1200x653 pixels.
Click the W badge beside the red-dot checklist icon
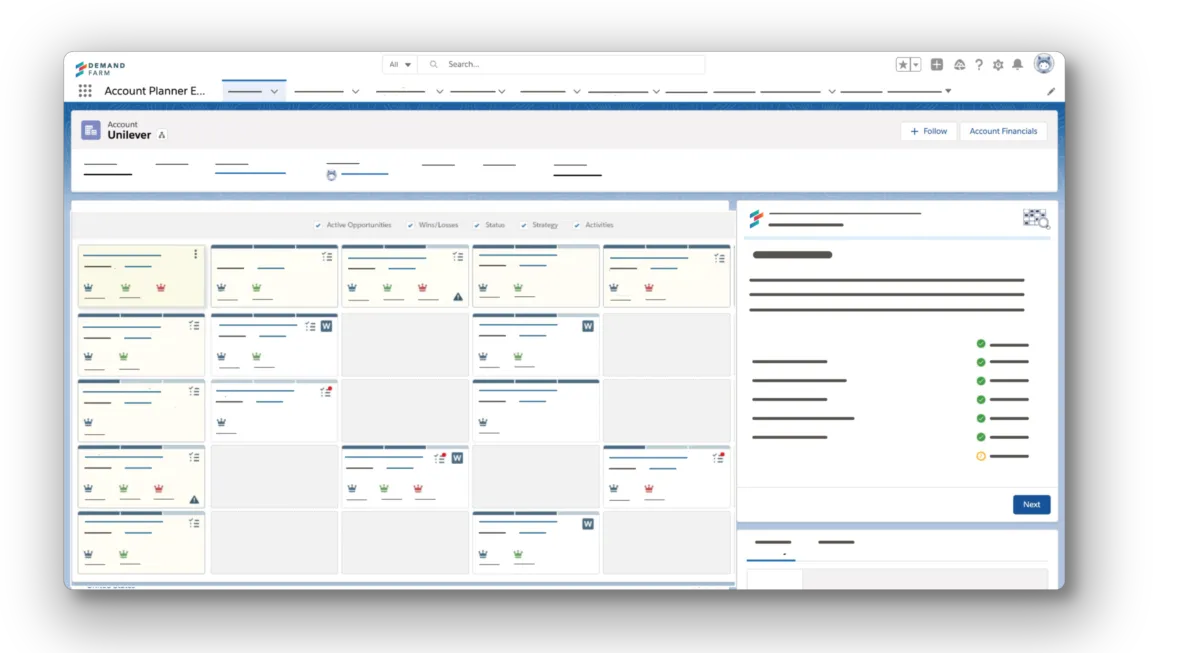[457, 458]
